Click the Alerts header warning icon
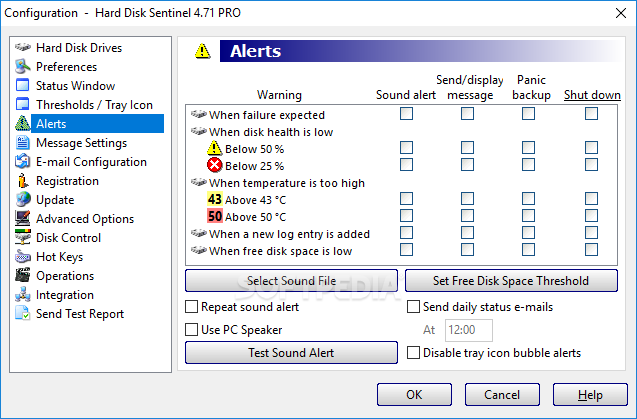The height and width of the screenshot is (419, 637). coord(202,51)
